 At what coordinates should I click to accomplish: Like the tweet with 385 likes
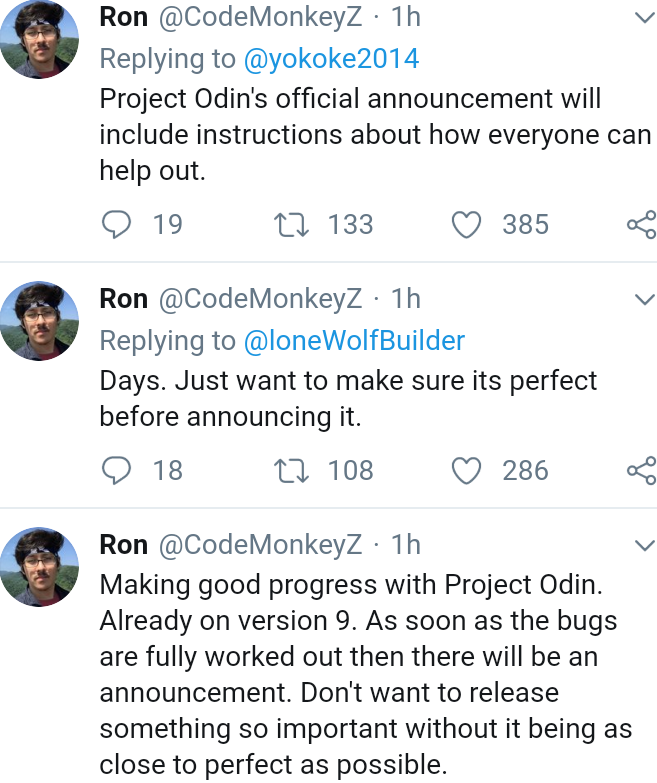coord(466,224)
